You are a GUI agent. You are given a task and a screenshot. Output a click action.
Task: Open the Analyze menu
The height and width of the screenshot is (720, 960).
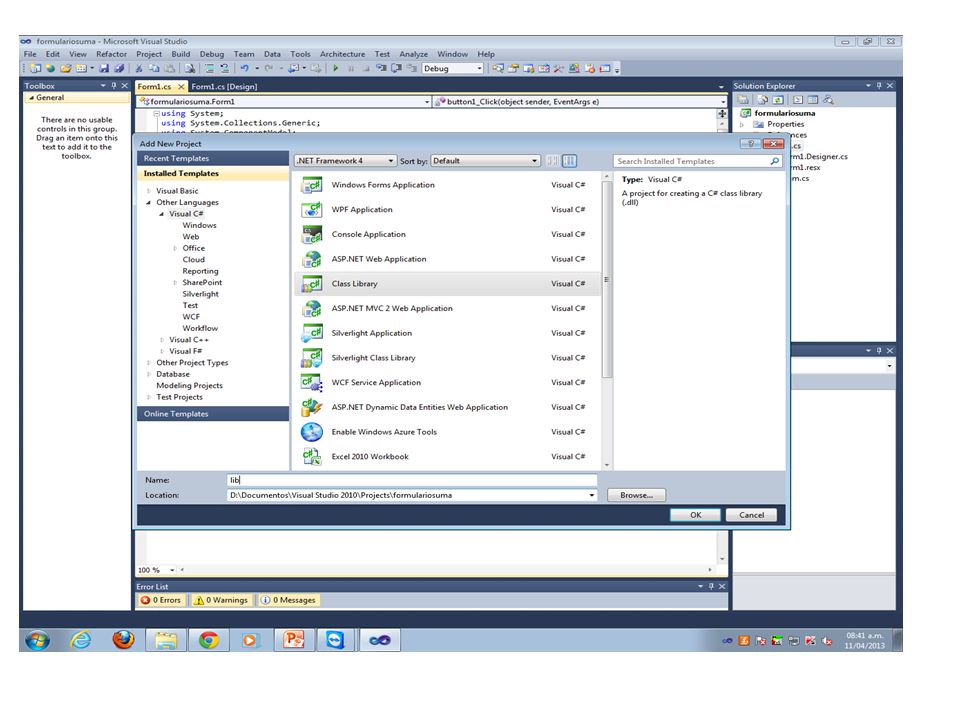click(x=413, y=54)
